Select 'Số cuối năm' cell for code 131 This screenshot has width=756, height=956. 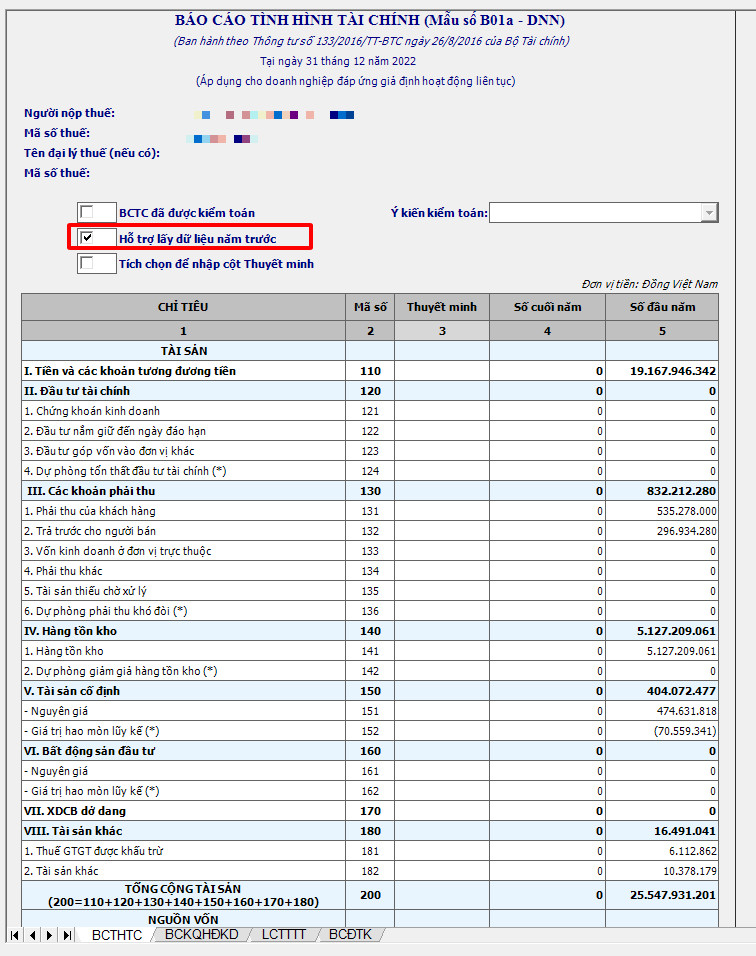pos(547,511)
